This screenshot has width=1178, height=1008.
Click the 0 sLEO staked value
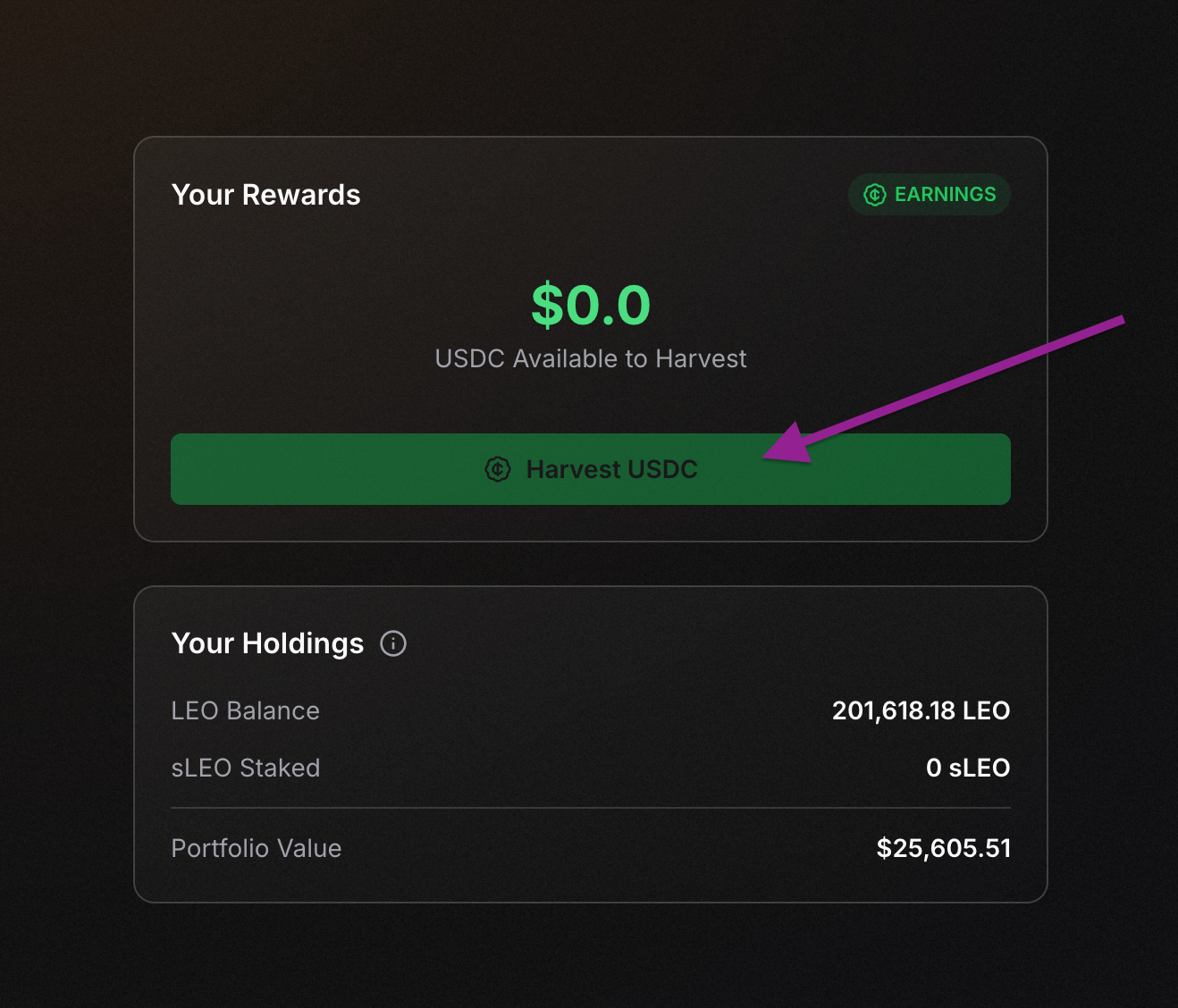pyautogui.click(x=968, y=768)
